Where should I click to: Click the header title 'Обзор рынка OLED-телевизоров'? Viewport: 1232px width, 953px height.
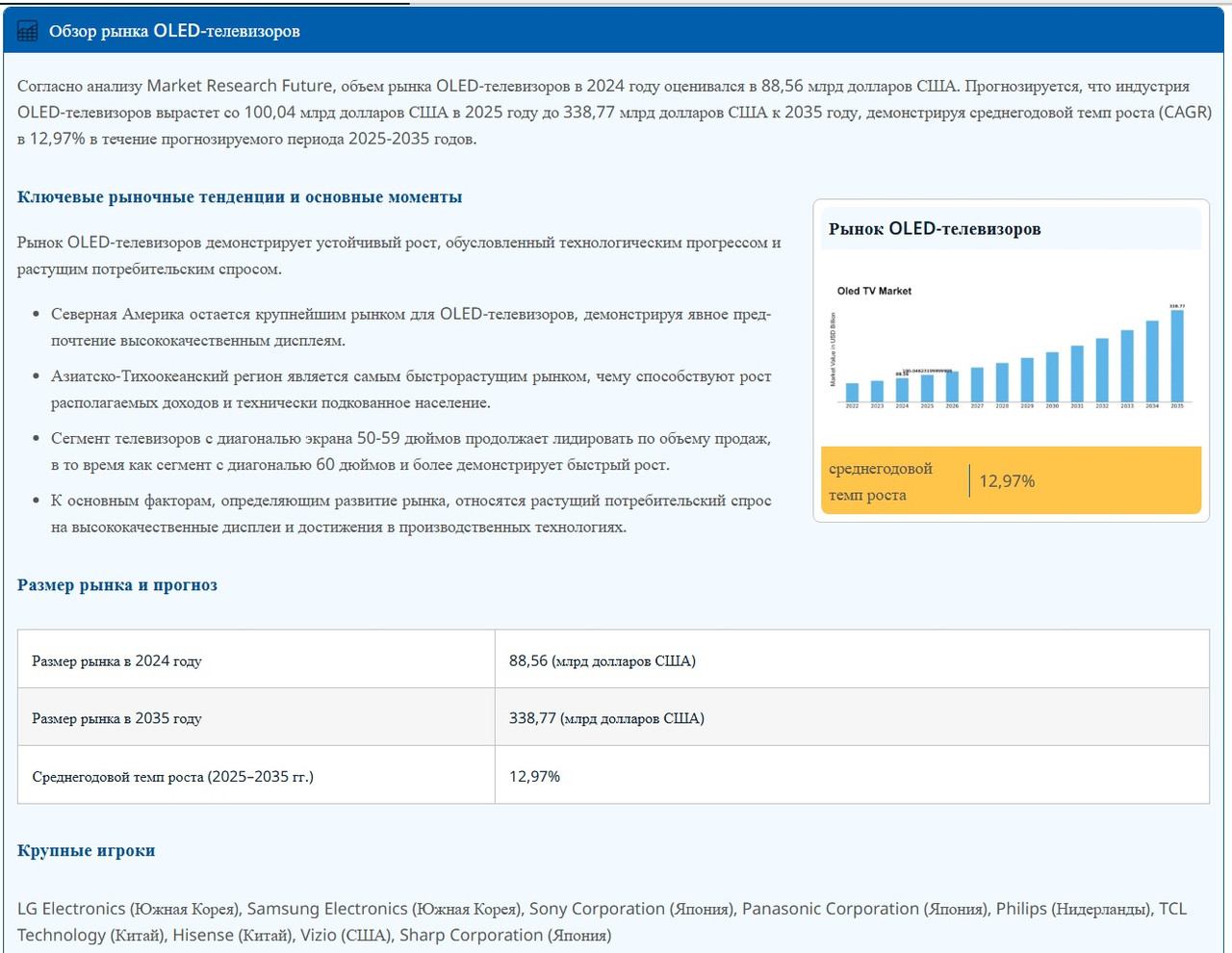[174, 31]
